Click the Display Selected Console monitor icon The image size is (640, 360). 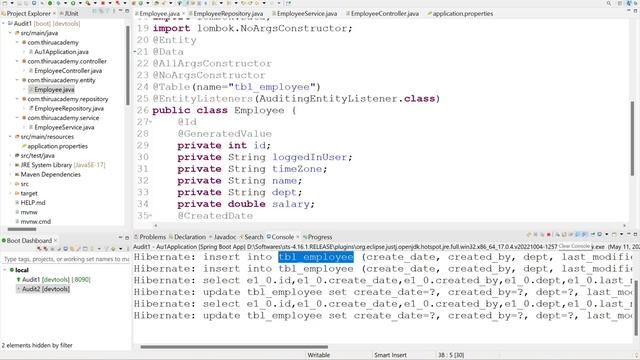coord(600,234)
